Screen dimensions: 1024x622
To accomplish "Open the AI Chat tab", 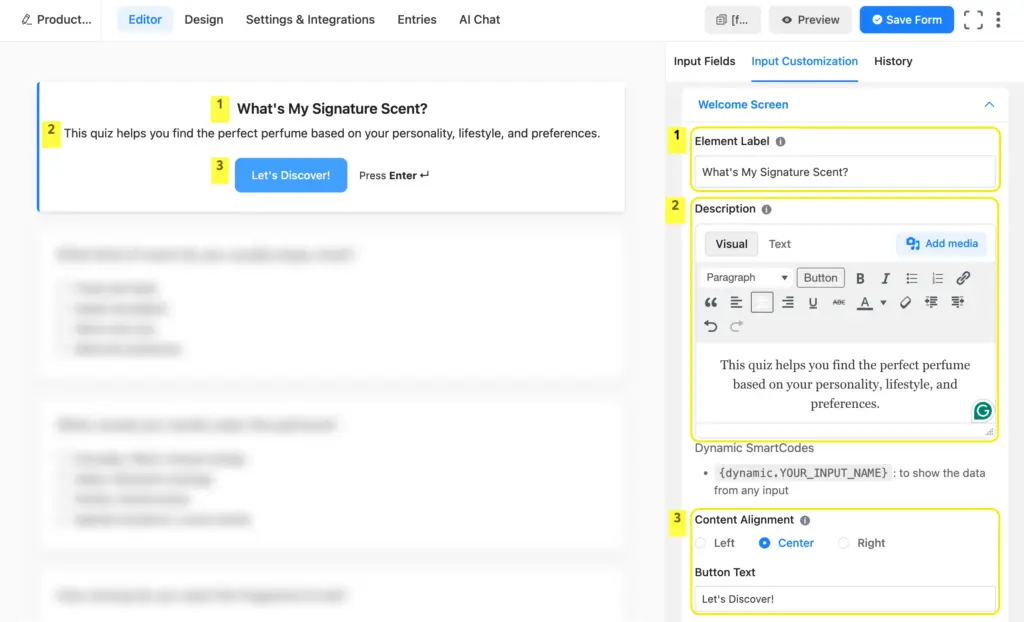I will click(x=479, y=20).
